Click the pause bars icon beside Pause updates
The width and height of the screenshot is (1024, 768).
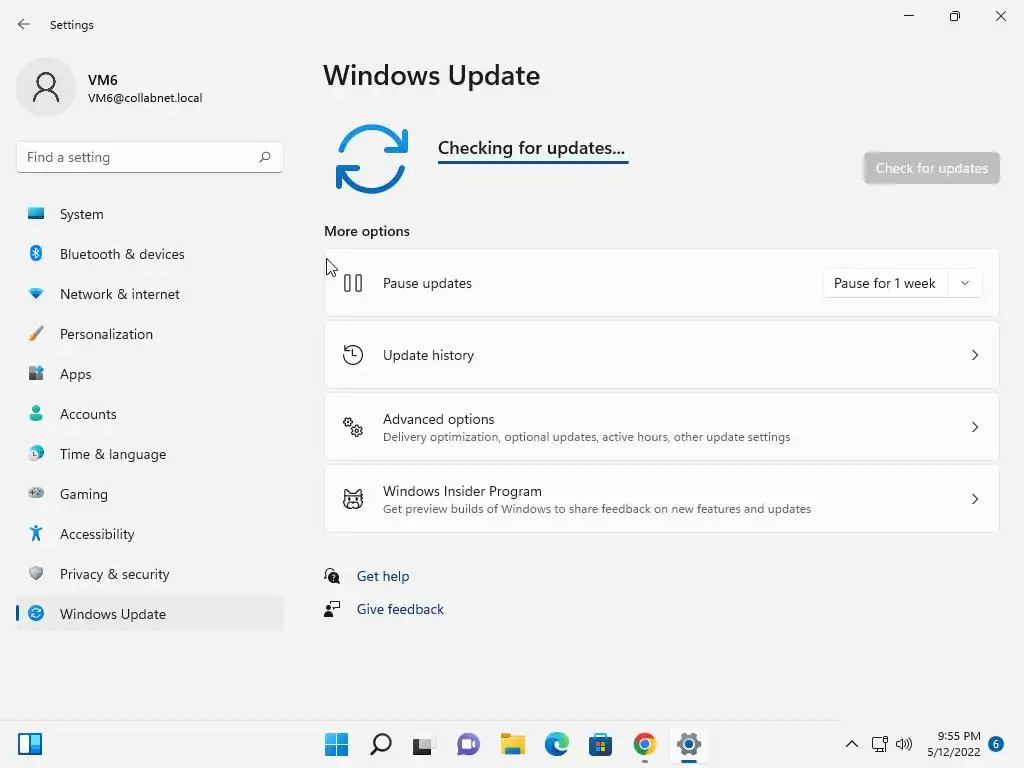(353, 283)
